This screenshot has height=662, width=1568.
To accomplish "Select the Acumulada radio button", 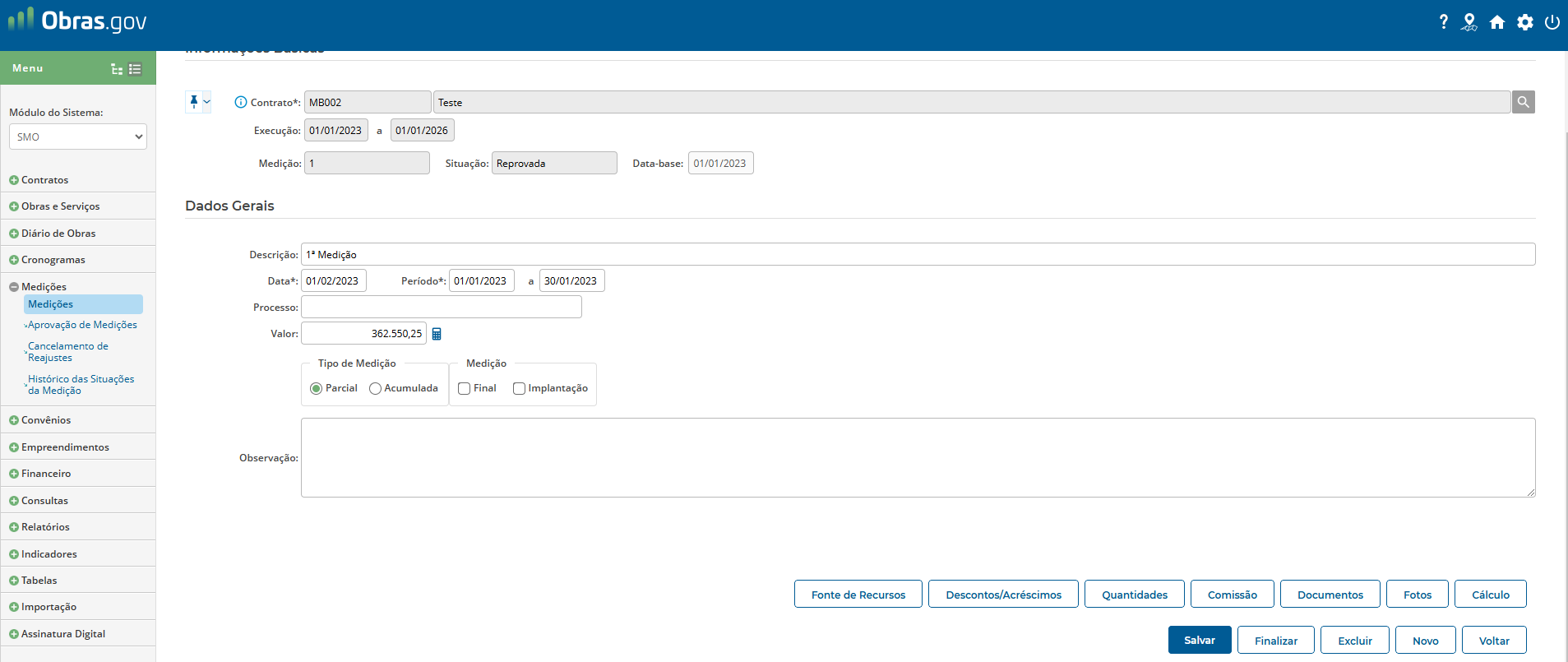I will point(376,389).
